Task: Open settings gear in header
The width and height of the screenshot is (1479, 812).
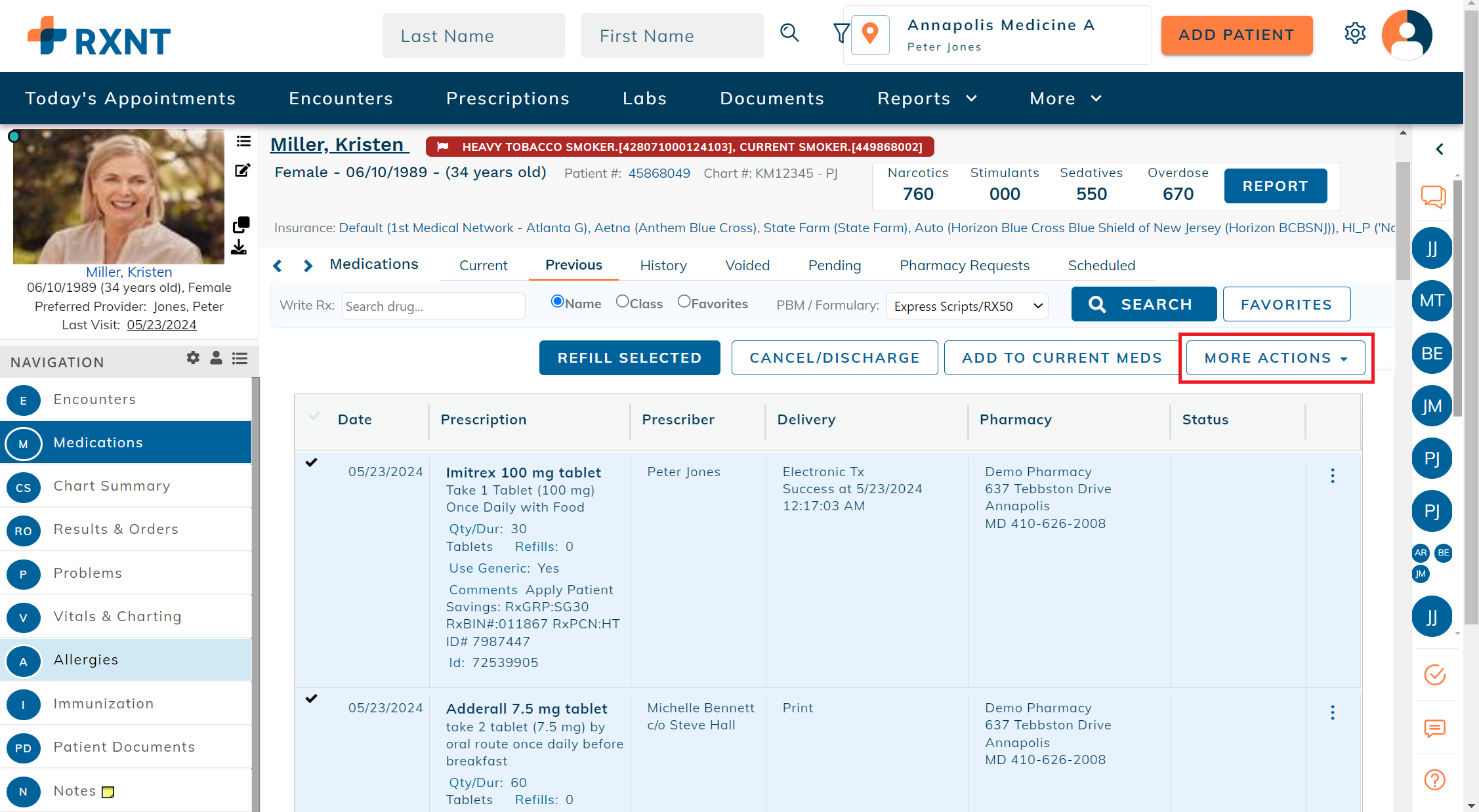Action: pos(1354,33)
